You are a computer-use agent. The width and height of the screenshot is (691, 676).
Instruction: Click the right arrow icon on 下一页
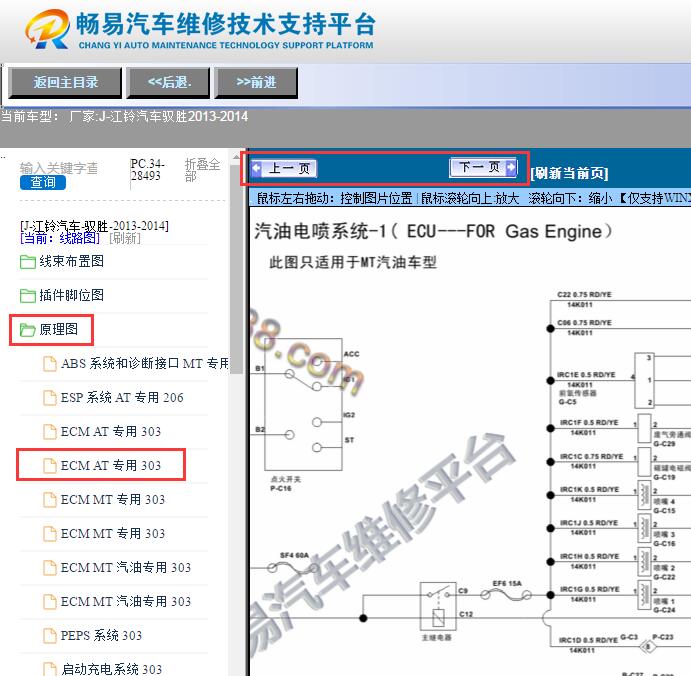pos(511,167)
